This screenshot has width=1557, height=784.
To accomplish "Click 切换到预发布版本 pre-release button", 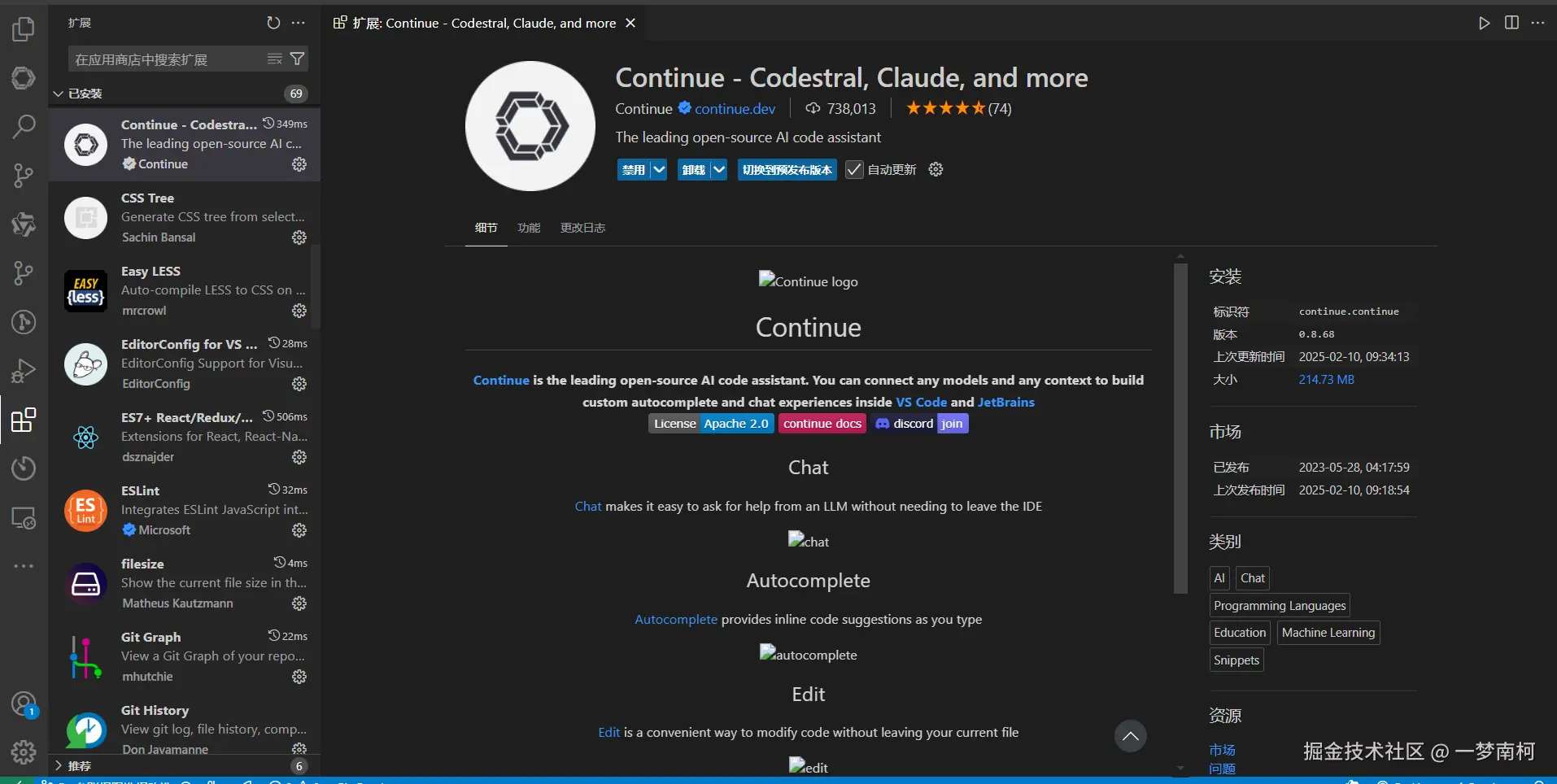I will pos(787,170).
